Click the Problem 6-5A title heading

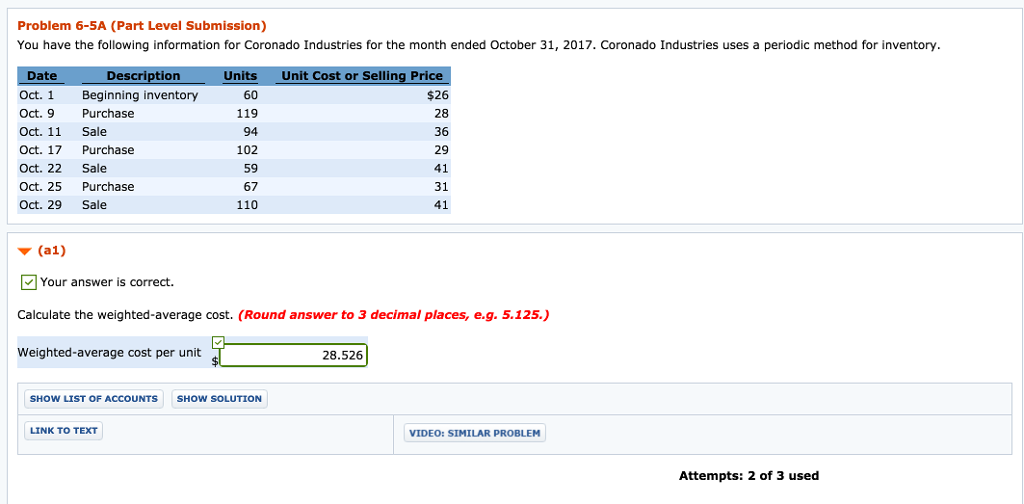pos(142,25)
